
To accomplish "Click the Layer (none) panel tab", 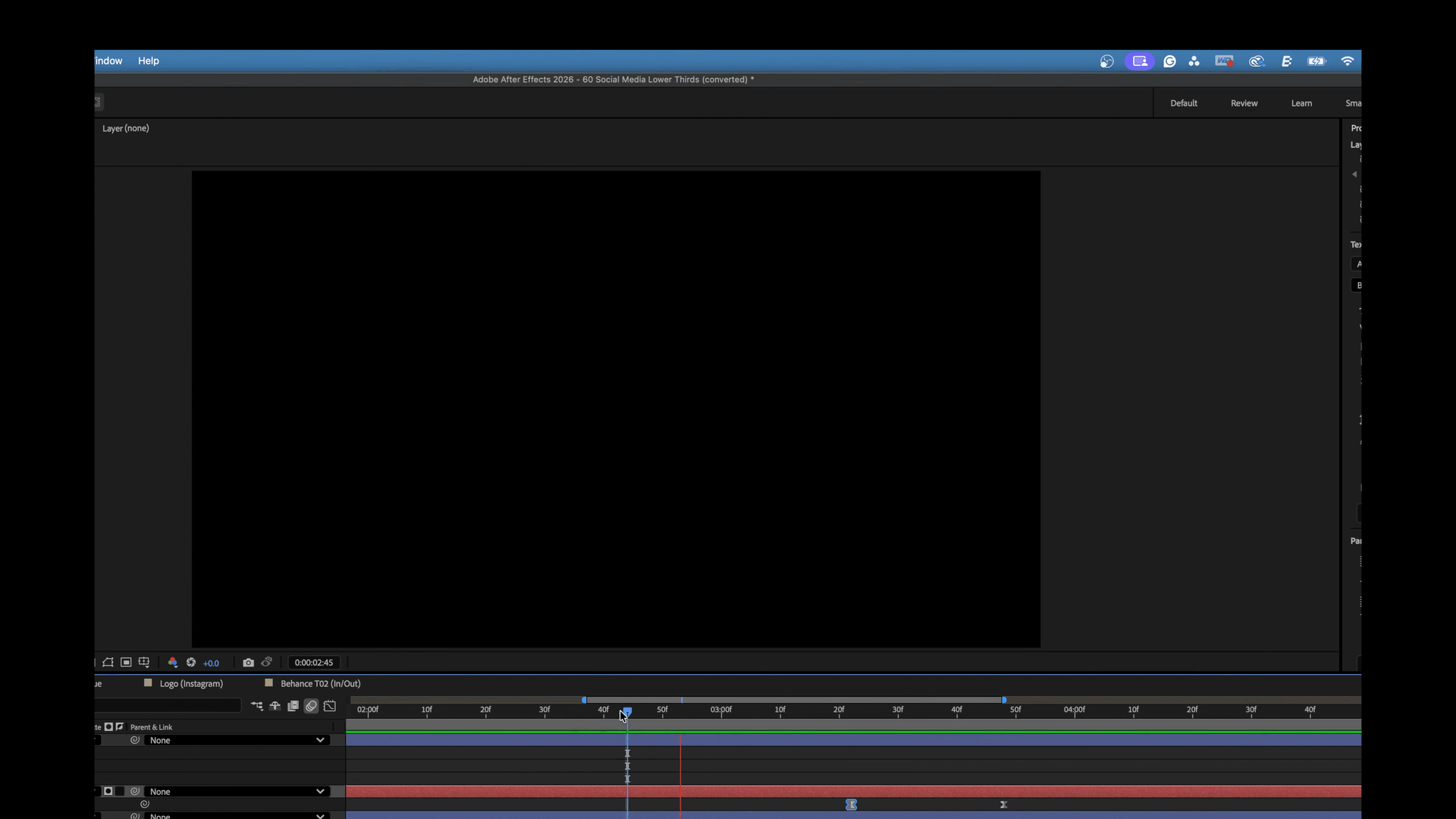I will (x=126, y=128).
